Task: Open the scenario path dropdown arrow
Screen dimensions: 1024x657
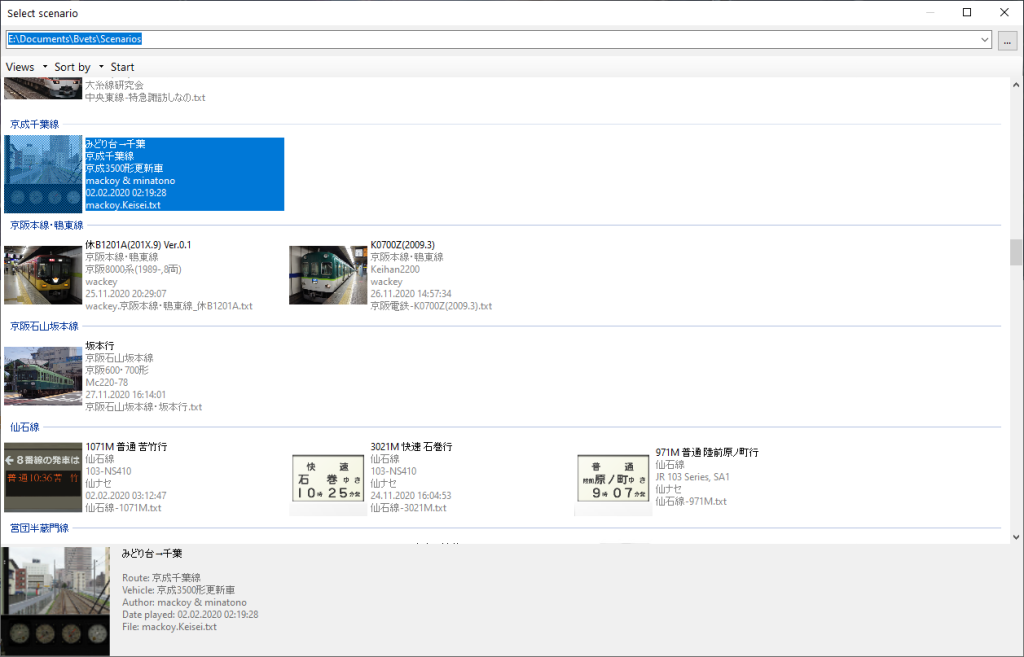Action: point(985,40)
